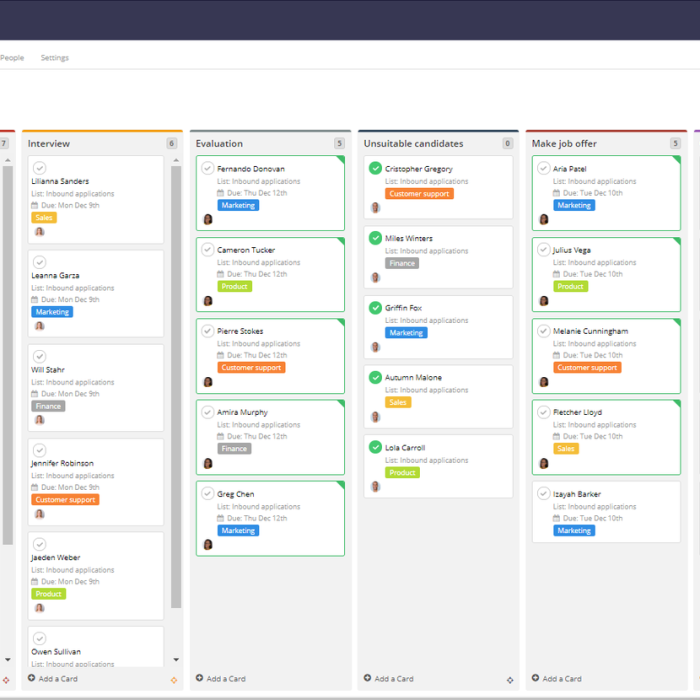Click orange Customer support label on Pierre Stokes card
700x700 pixels.
(252, 368)
